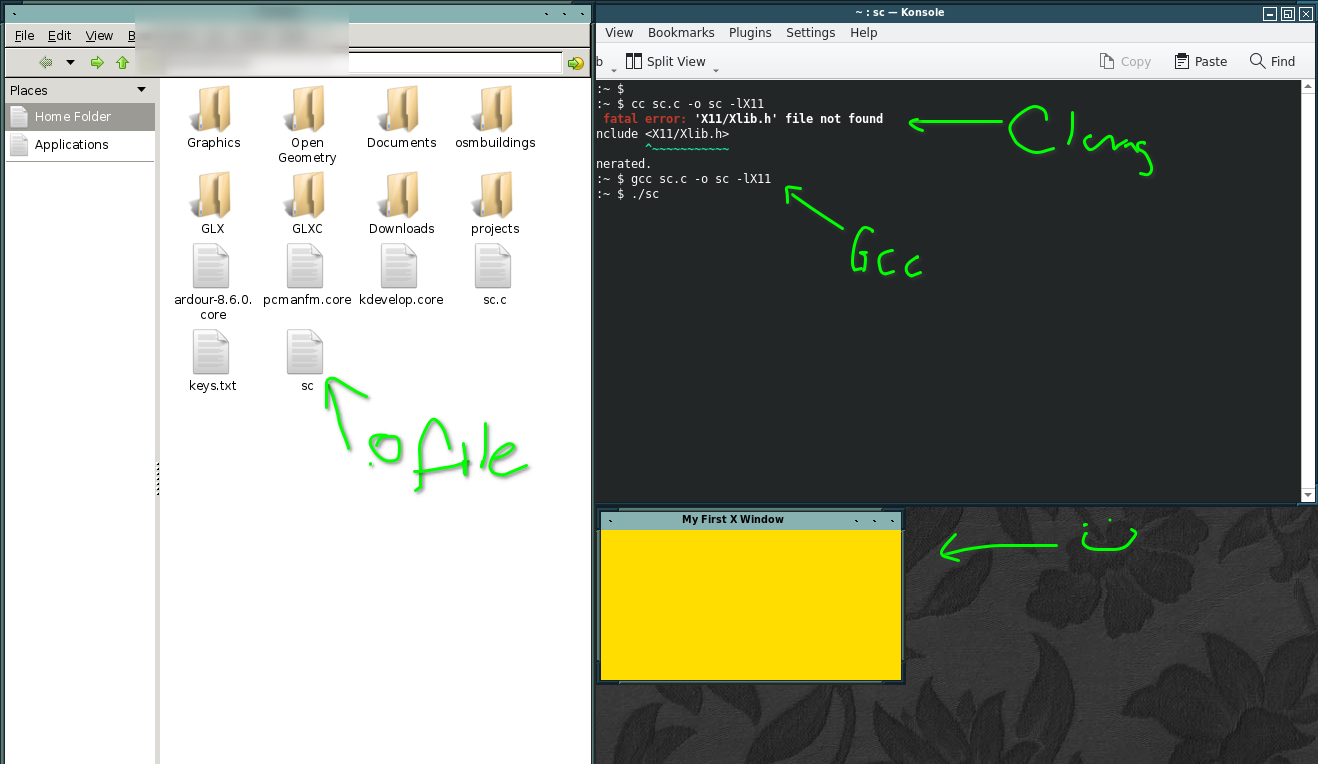Click the Konsole scrollbar down arrow
Image resolution: width=1318 pixels, height=764 pixels.
click(1308, 495)
